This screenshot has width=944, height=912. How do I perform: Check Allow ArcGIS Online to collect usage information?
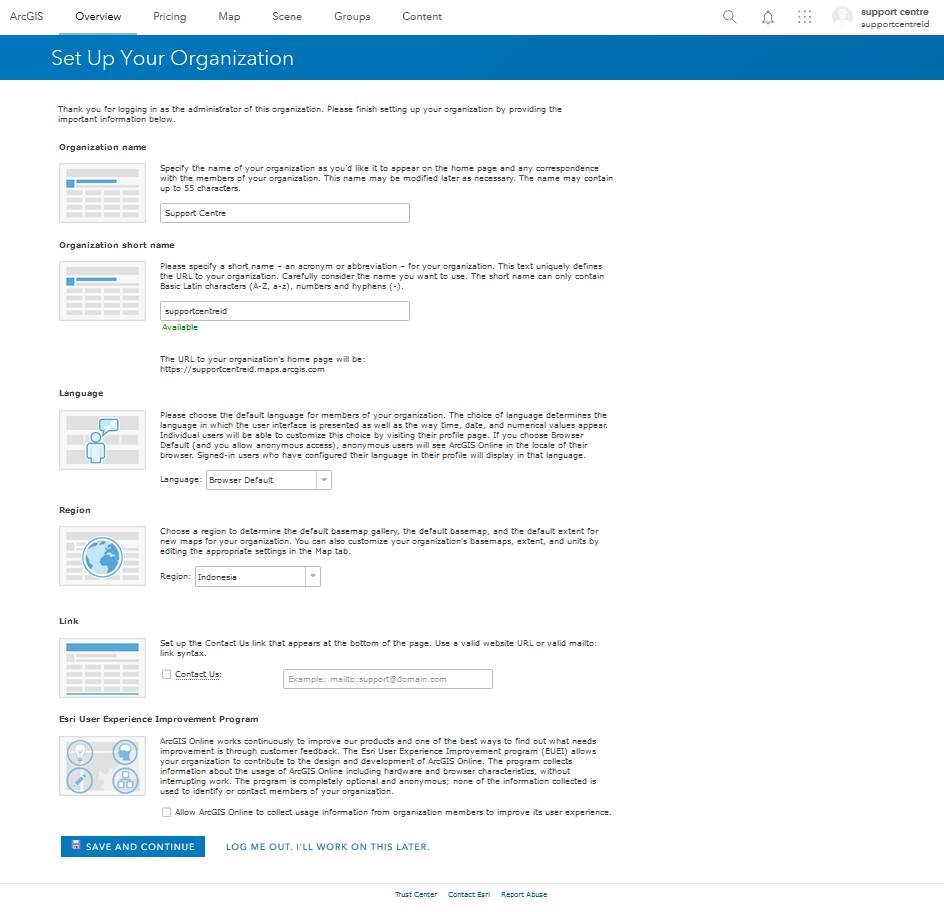(166, 812)
